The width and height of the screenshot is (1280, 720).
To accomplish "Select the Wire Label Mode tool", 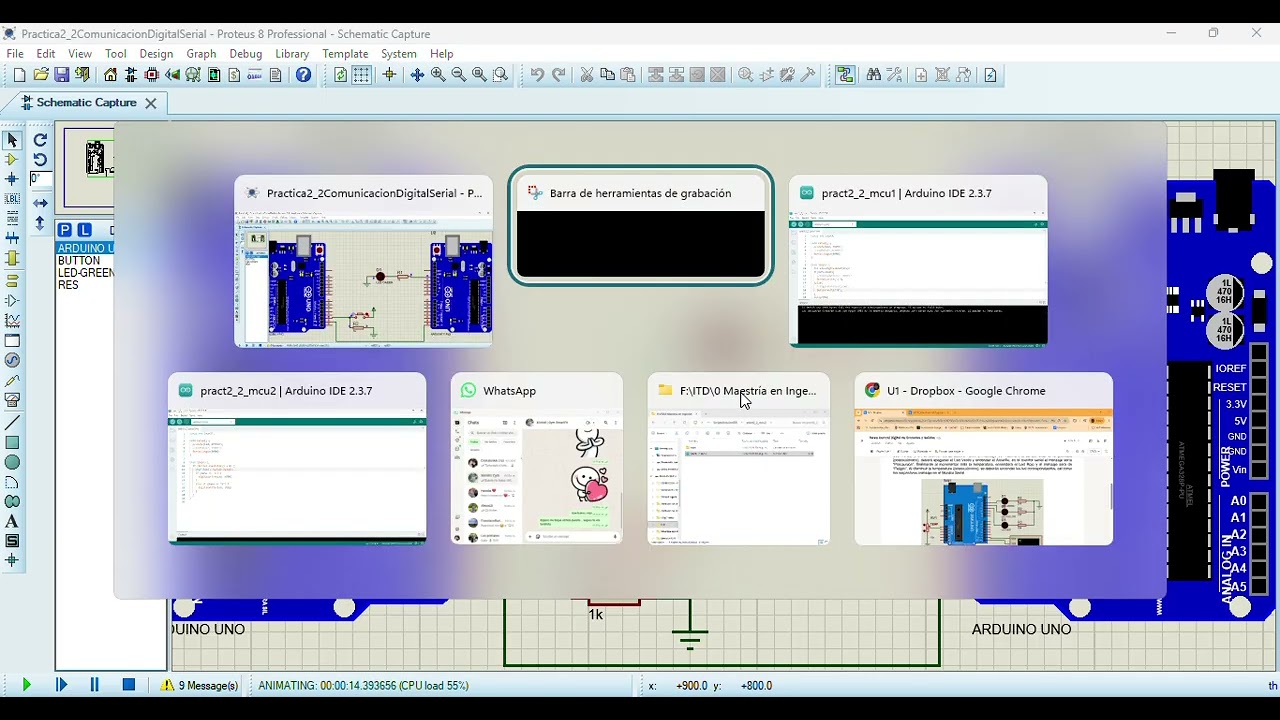I will tap(12, 199).
